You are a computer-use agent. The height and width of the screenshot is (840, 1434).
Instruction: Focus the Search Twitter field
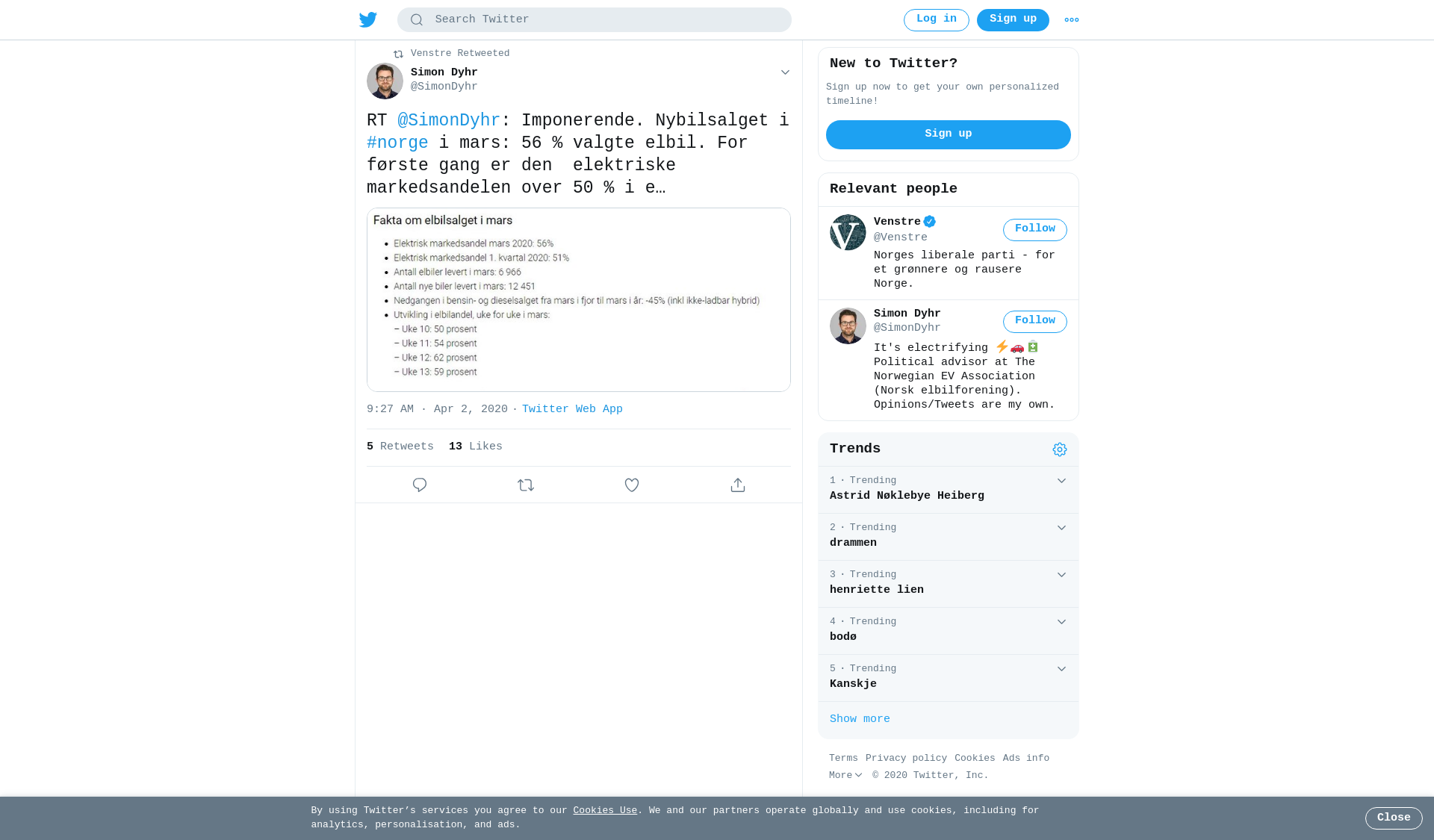pyautogui.click(x=595, y=20)
